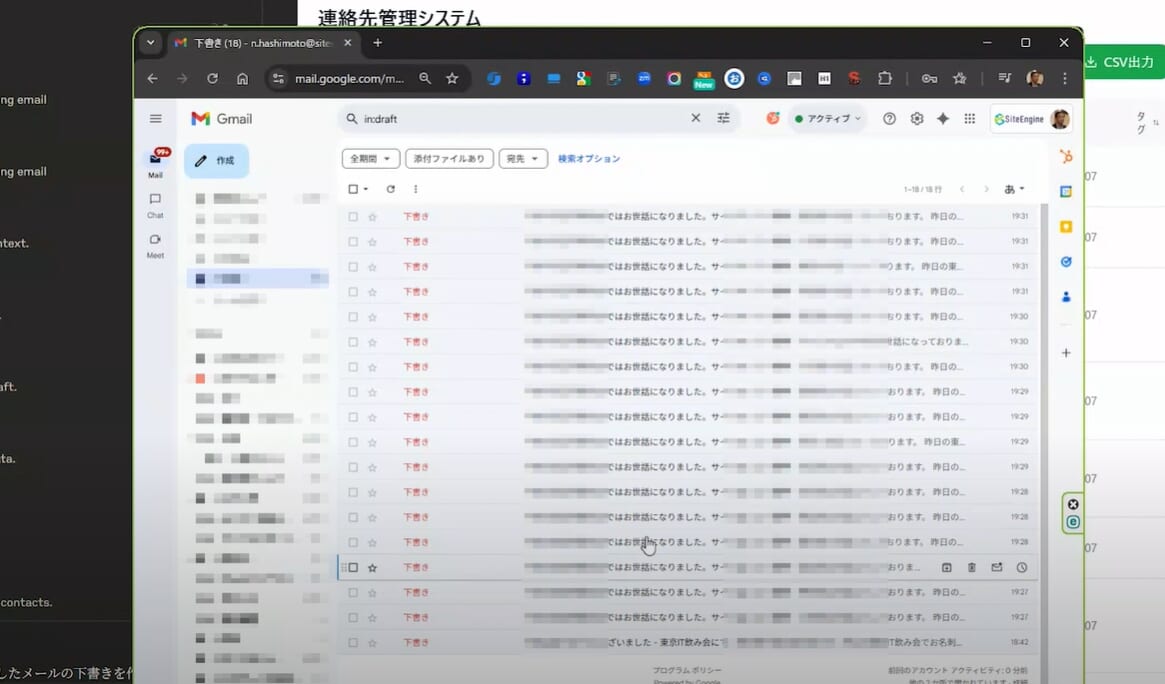
Task: Open Chrome home page icon
Action: [x=242, y=78]
